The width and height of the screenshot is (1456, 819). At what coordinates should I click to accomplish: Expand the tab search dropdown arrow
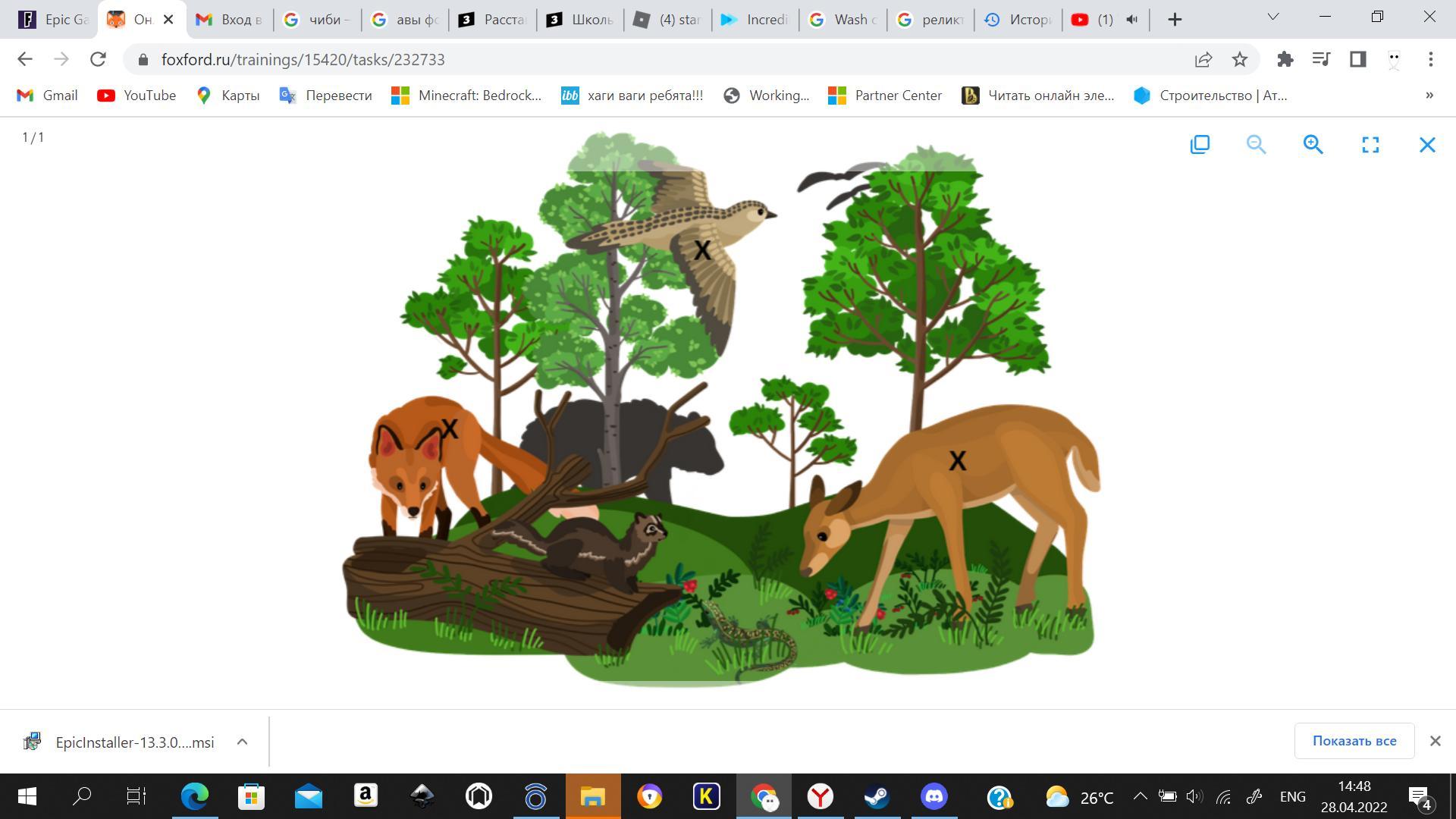coord(1273,17)
